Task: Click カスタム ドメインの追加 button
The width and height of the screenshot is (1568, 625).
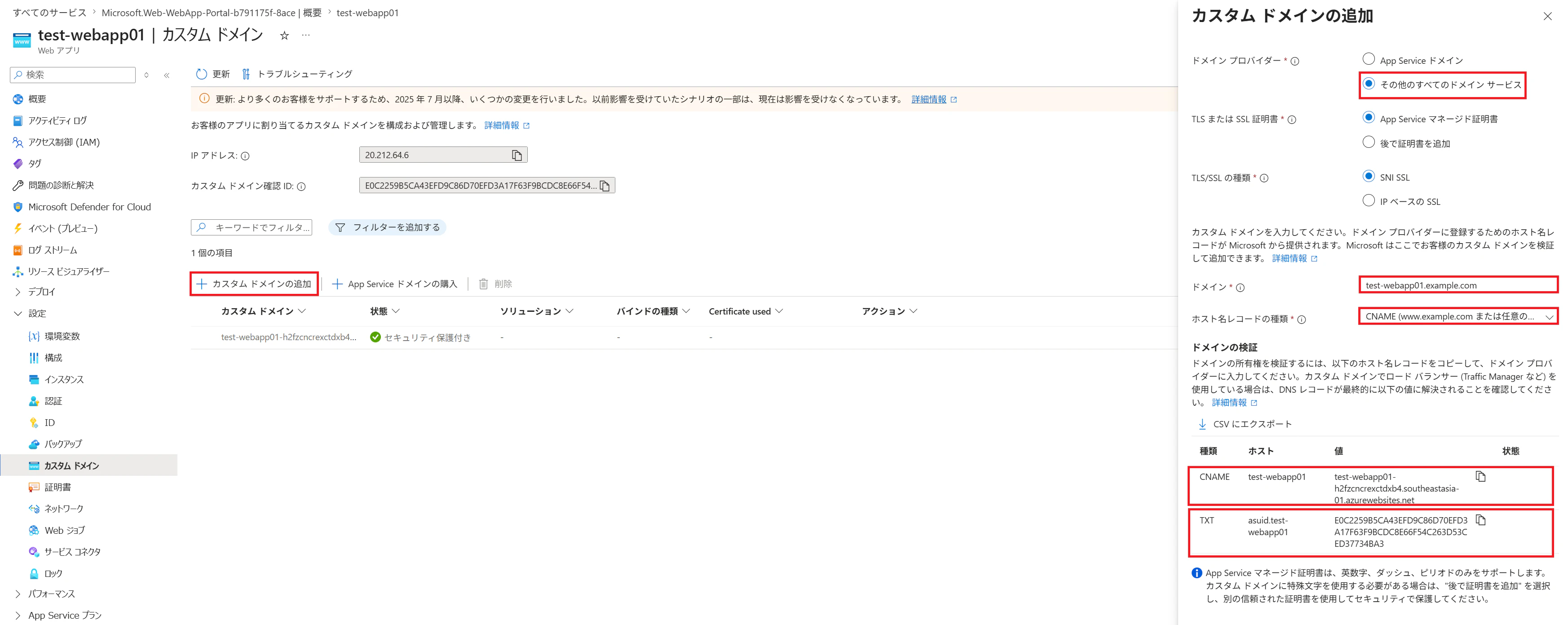Action: (254, 284)
